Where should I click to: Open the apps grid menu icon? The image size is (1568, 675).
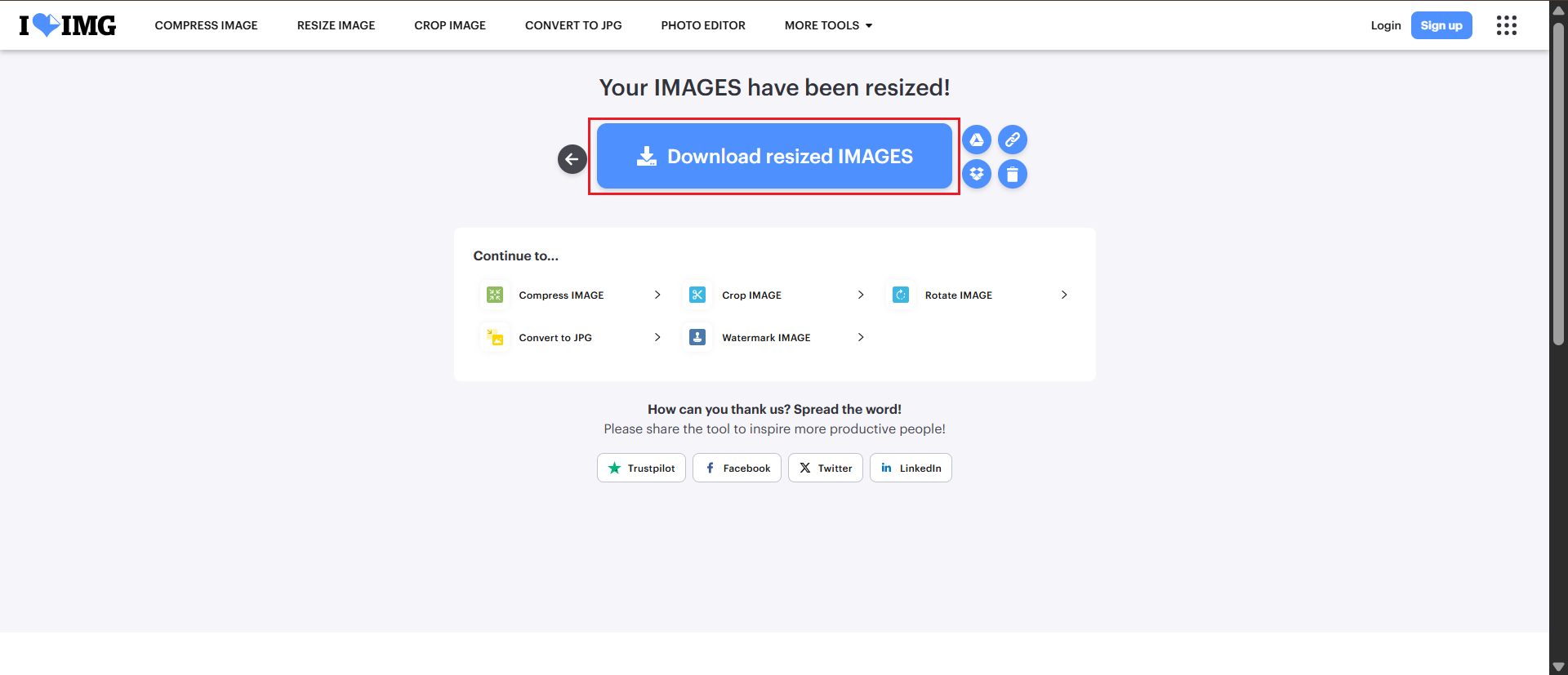pyautogui.click(x=1507, y=25)
